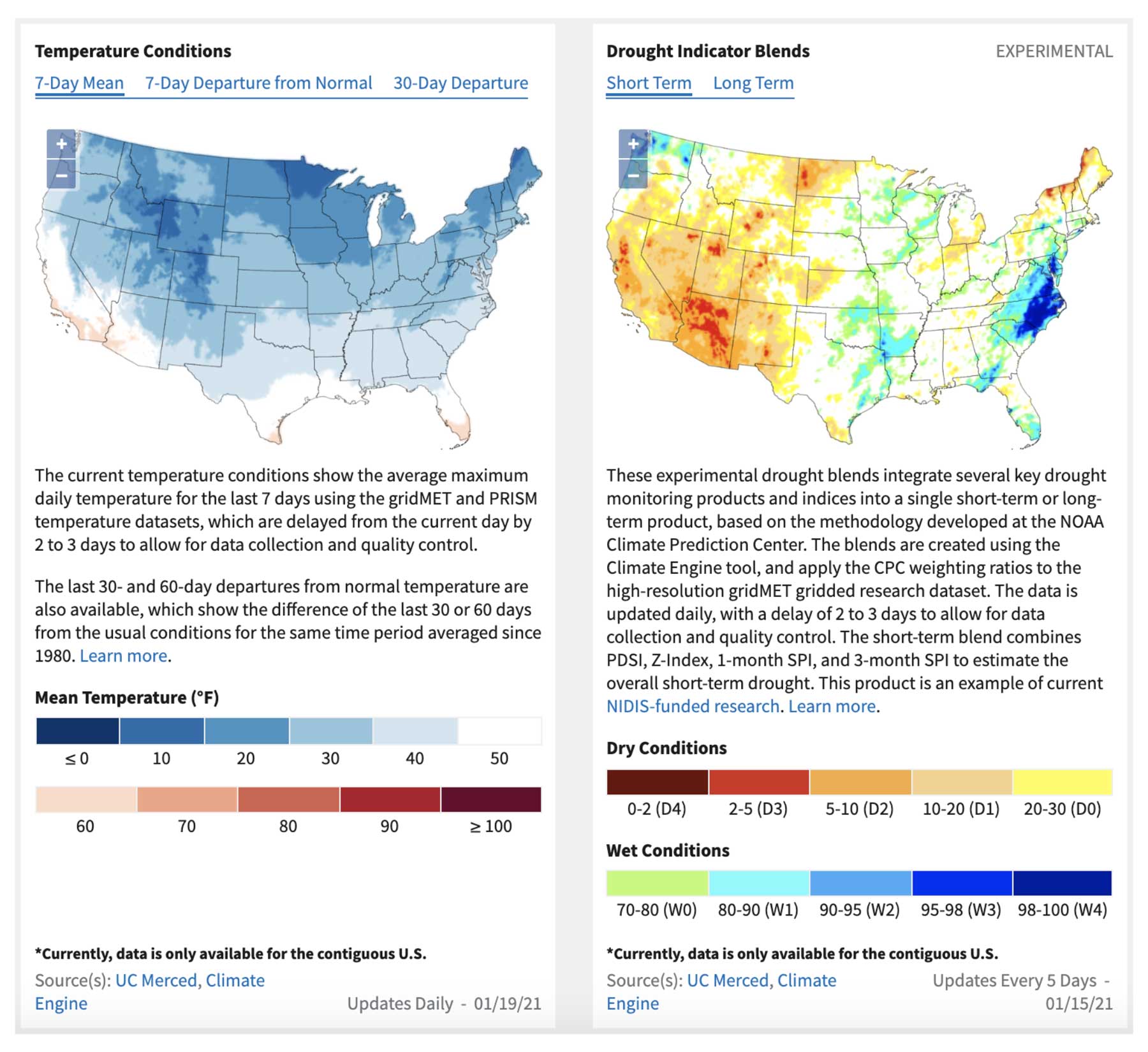
Task: Select the 30-Day Departure tab
Action: [460, 83]
